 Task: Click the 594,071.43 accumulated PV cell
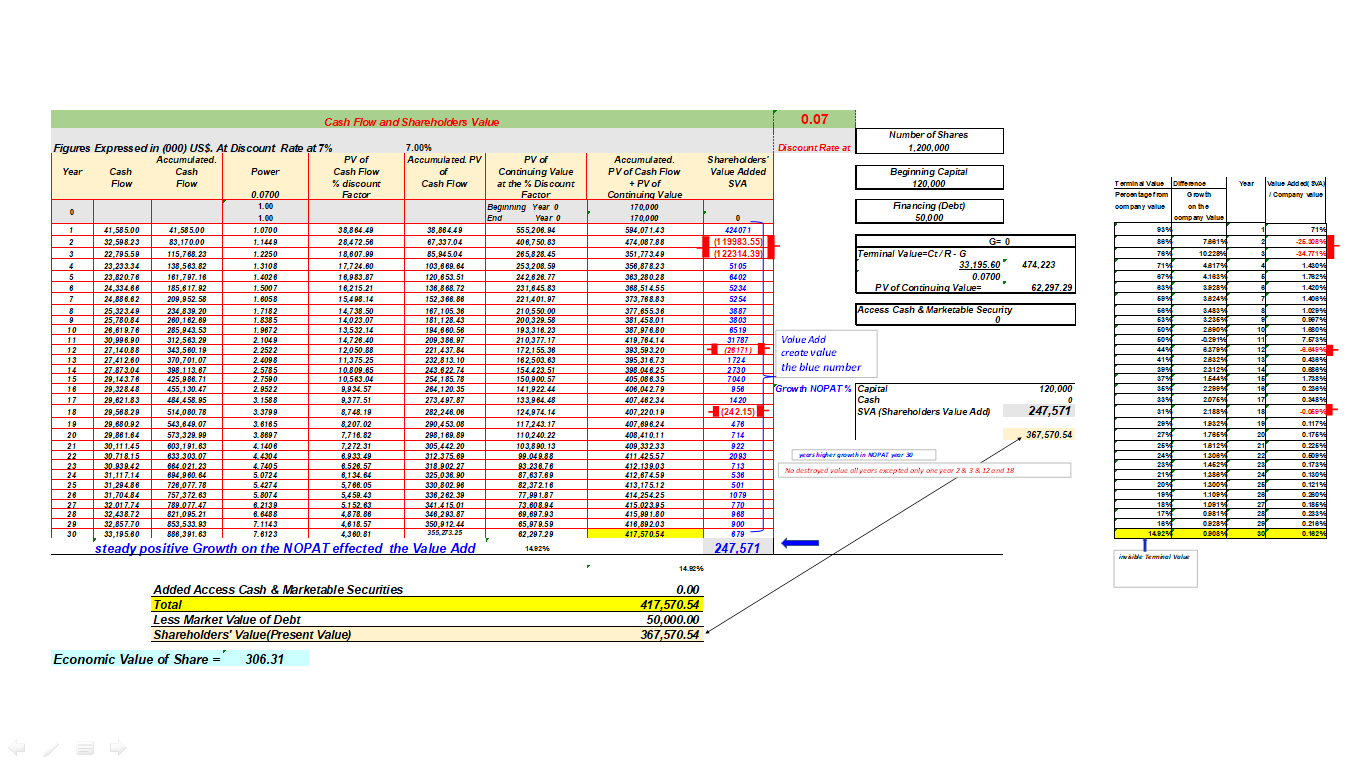644,230
